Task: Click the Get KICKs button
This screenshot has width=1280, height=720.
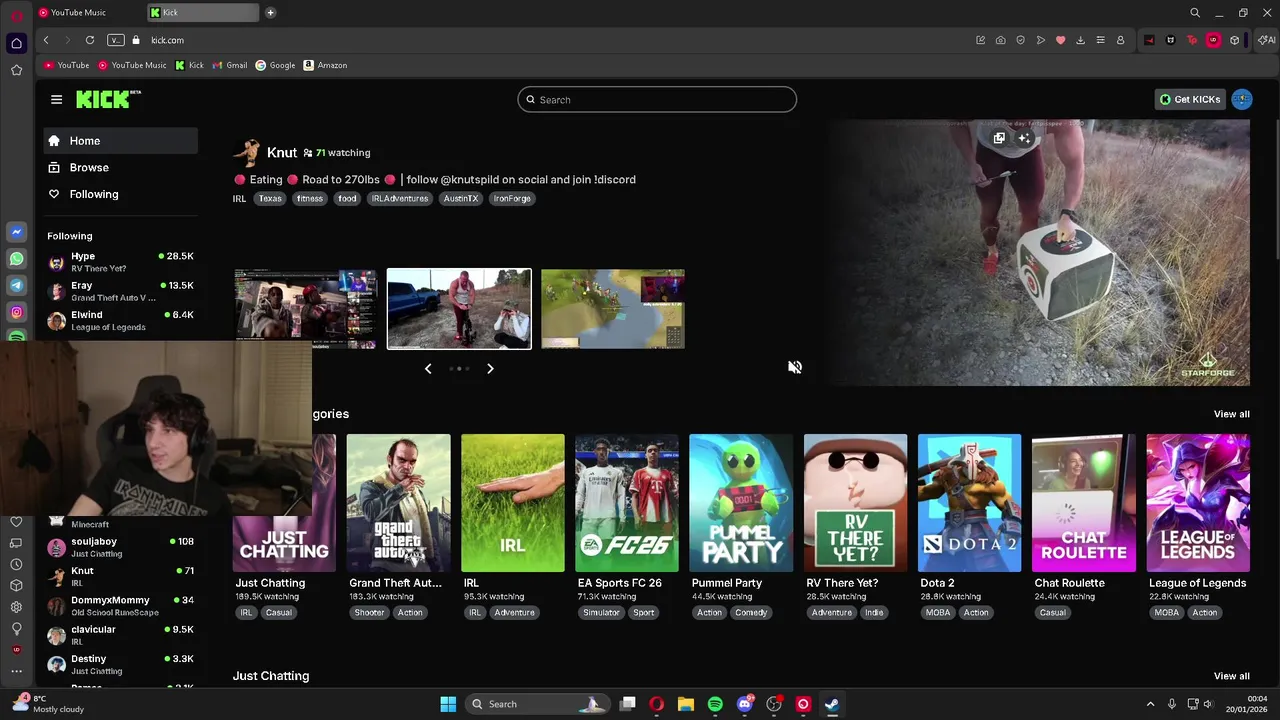Action: tap(1189, 99)
